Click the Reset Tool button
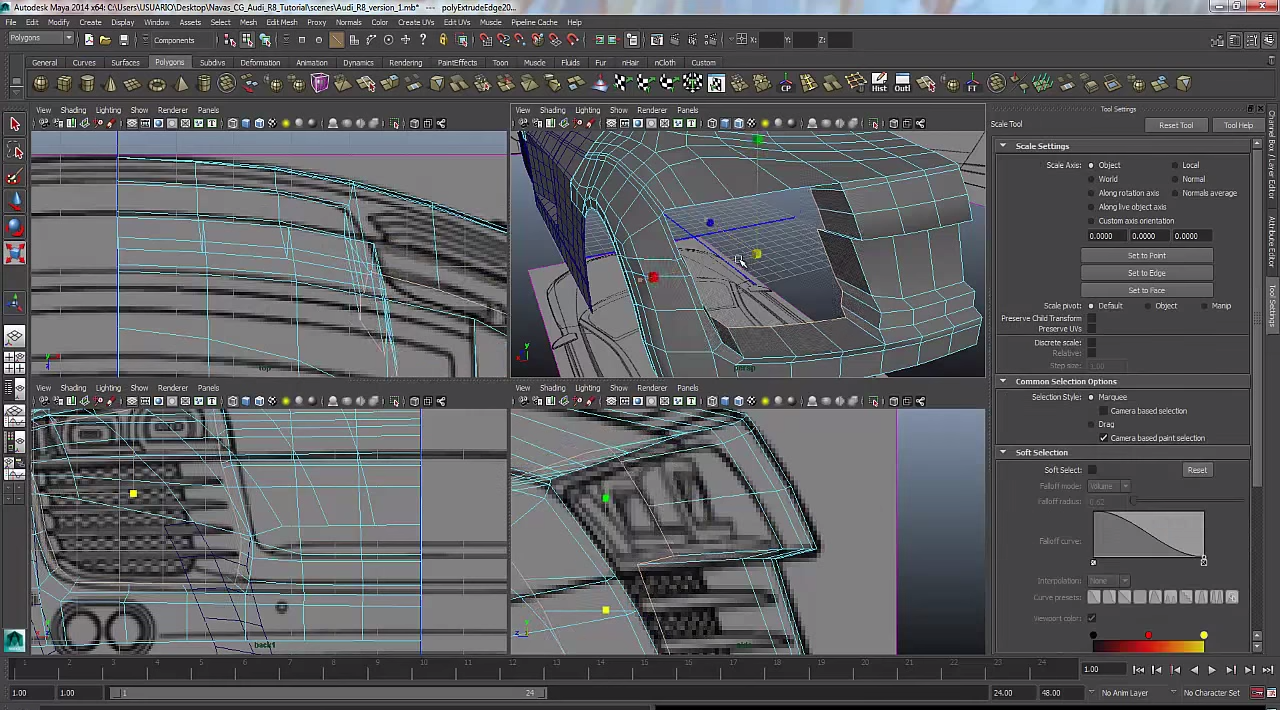The height and width of the screenshot is (710, 1280). pos(1176,125)
